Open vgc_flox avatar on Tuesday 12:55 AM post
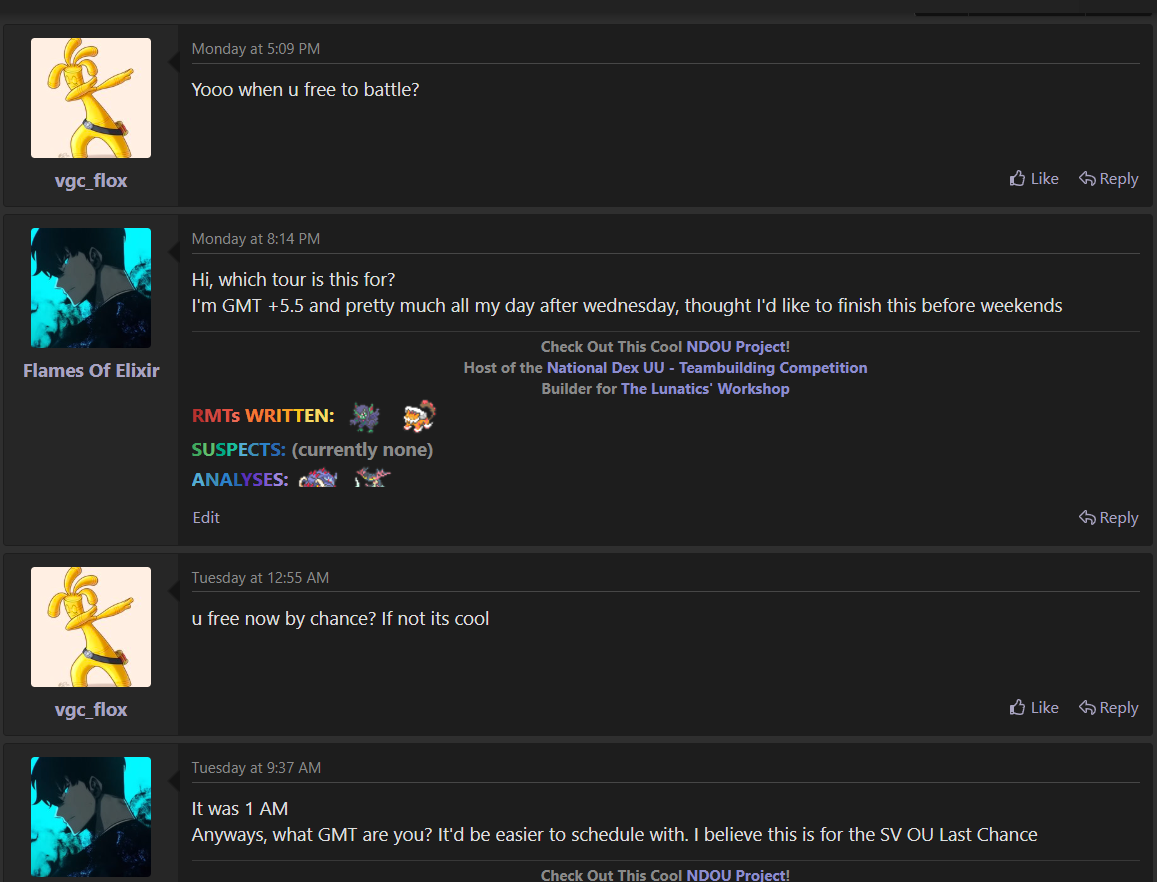Image resolution: width=1157 pixels, height=882 pixels. coord(91,627)
